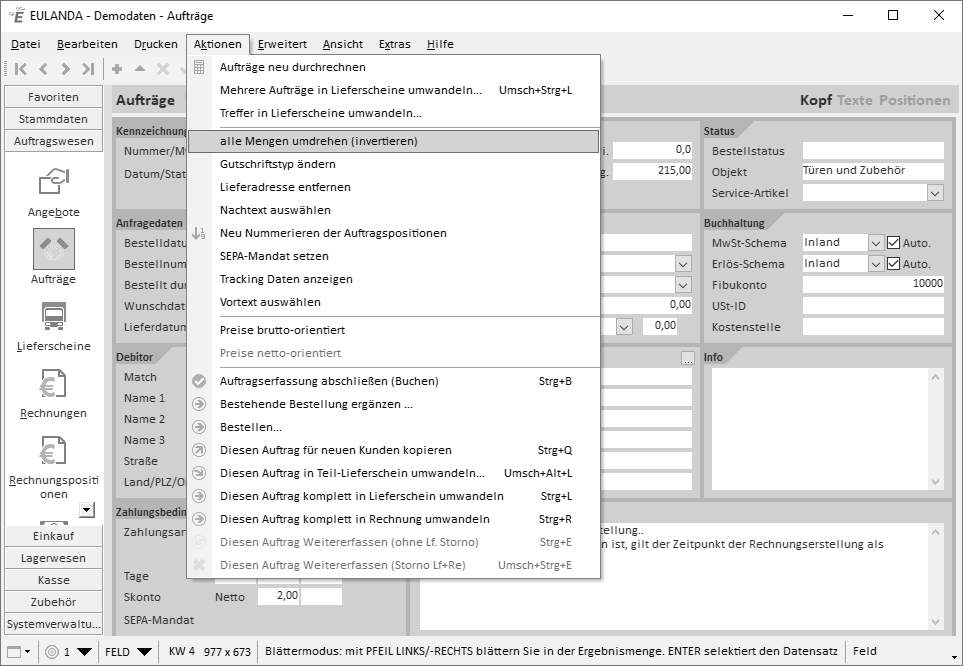Screen dimensions: 963x666
Task: Open Angebote module icon
Action: pos(54,182)
